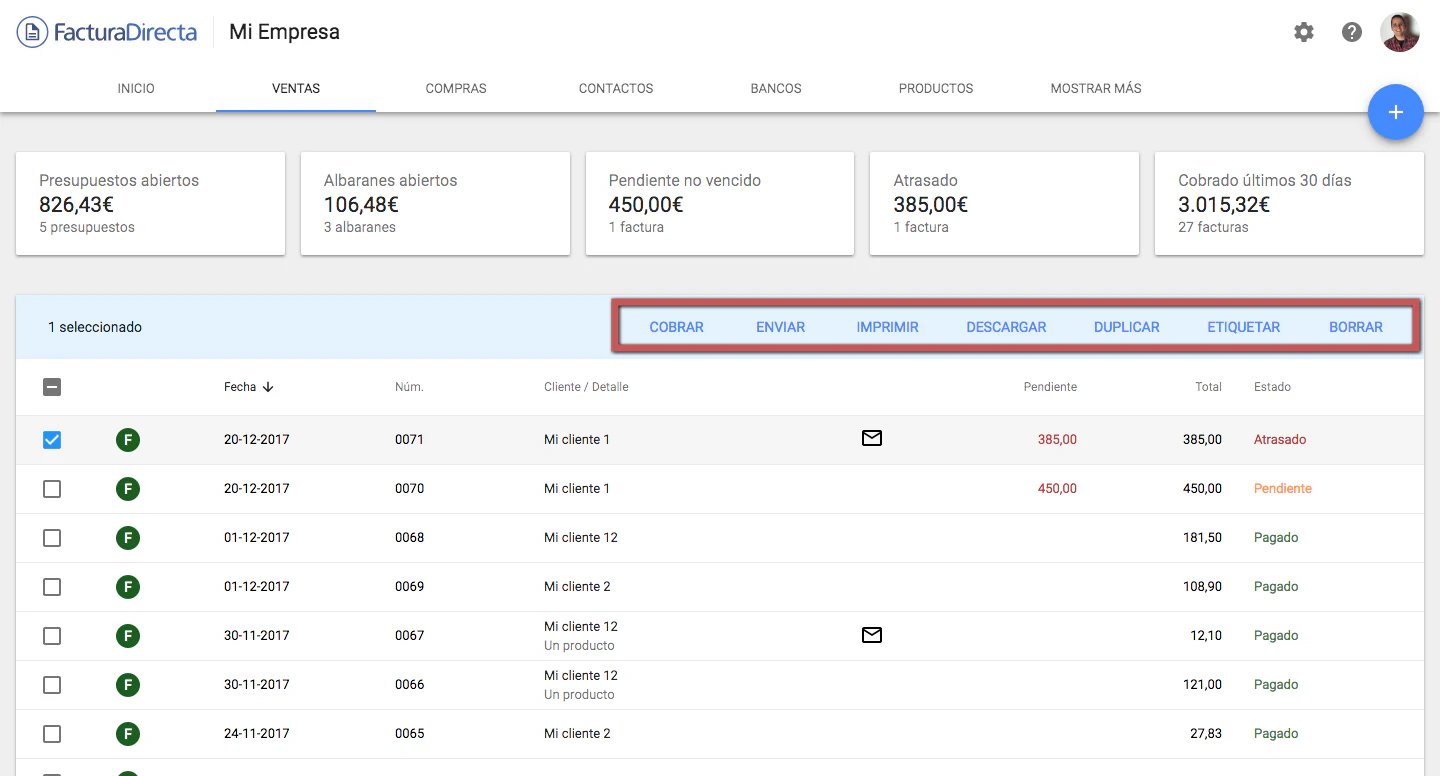The image size is (1440, 776).
Task: Click the green F icon for invoice 0068
Action: coord(127,538)
